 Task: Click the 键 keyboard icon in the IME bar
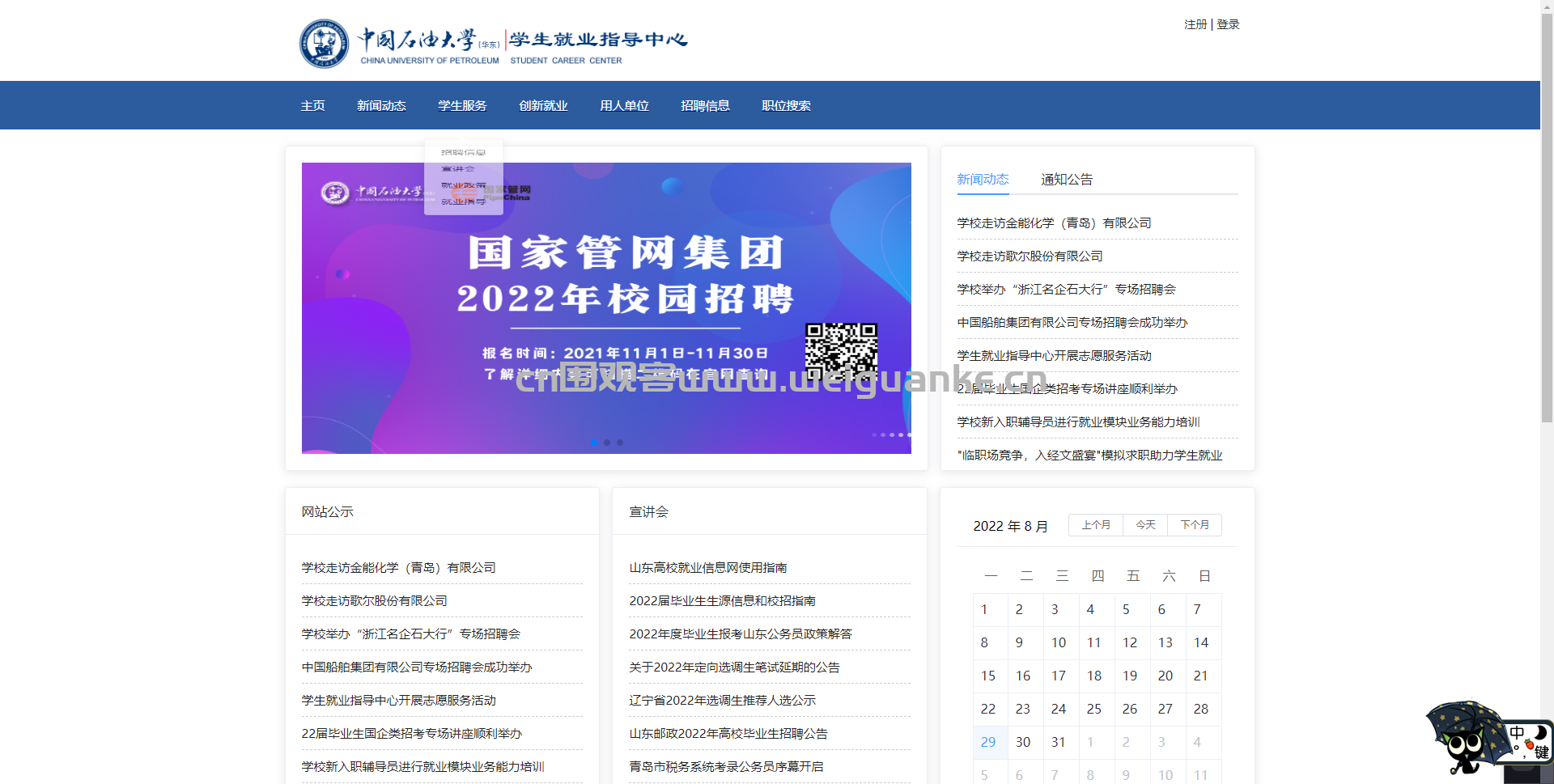[x=1541, y=752]
